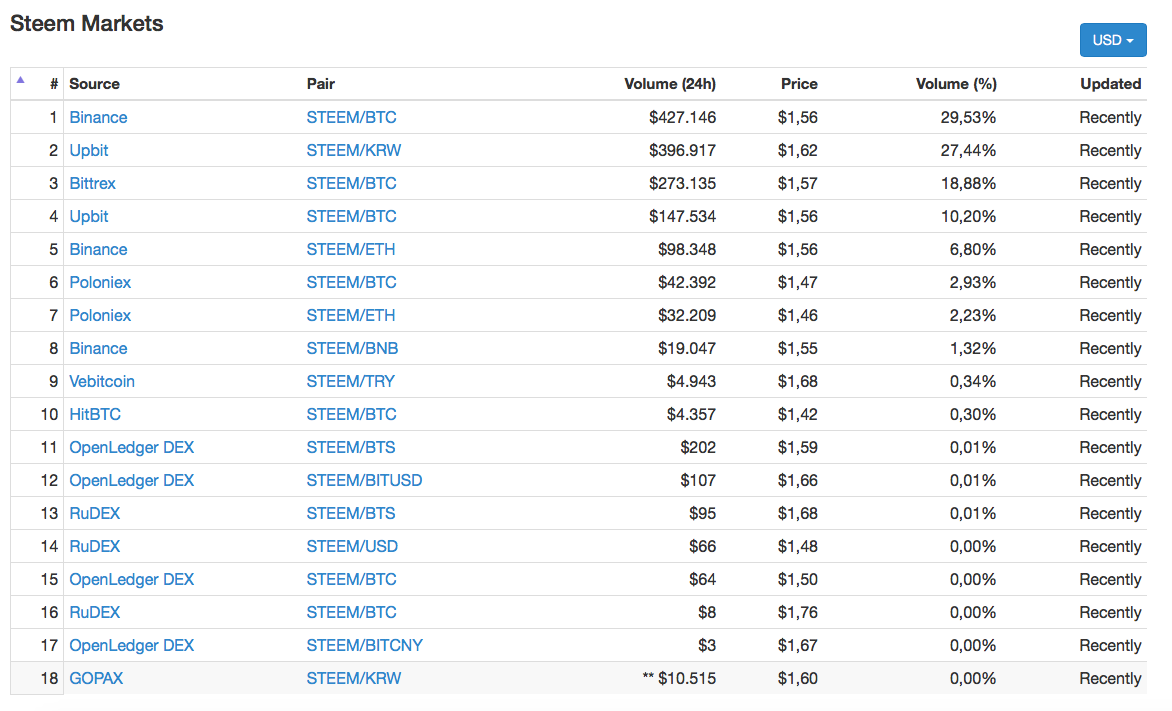Open the STEEM/BNB pair link
Viewport: 1172px width, 711px height.
[x=352, y=348]
